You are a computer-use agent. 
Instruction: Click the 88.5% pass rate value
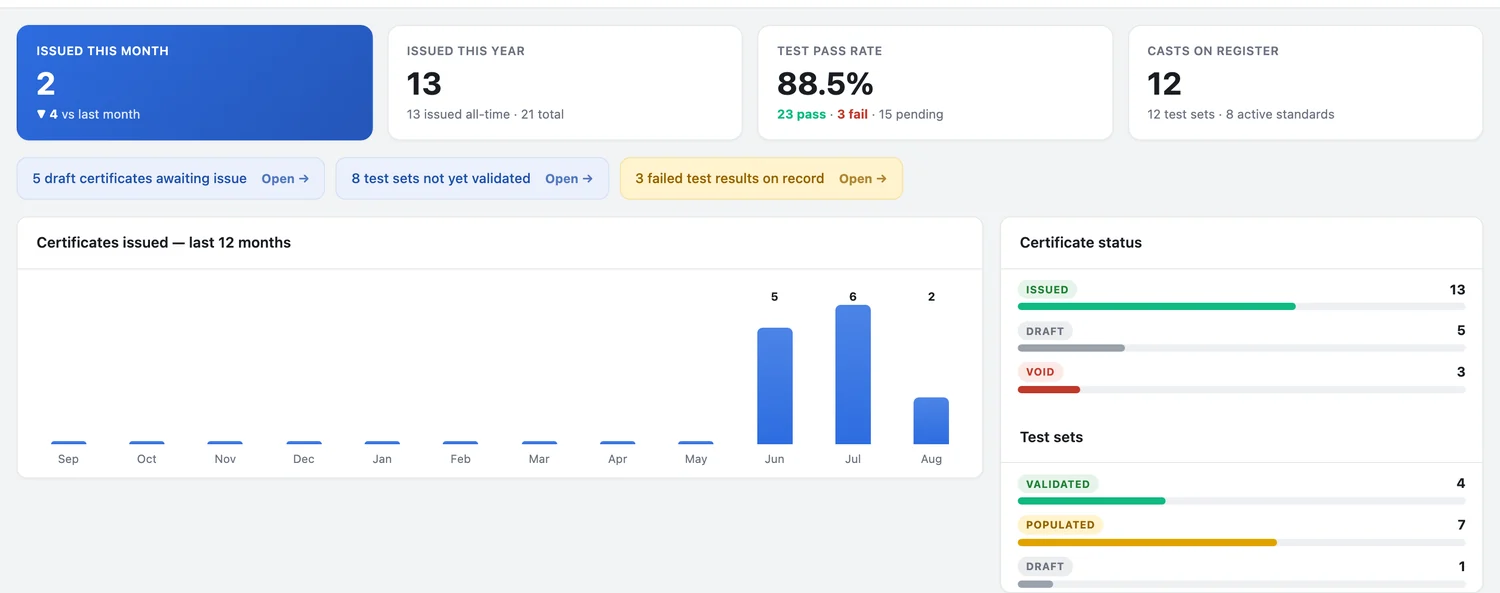click(x=825, y=83)
